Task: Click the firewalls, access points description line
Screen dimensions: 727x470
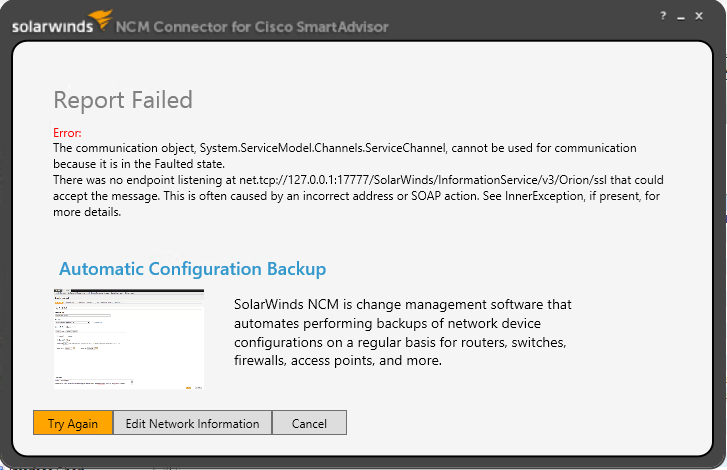Action: tap(337, 361)
